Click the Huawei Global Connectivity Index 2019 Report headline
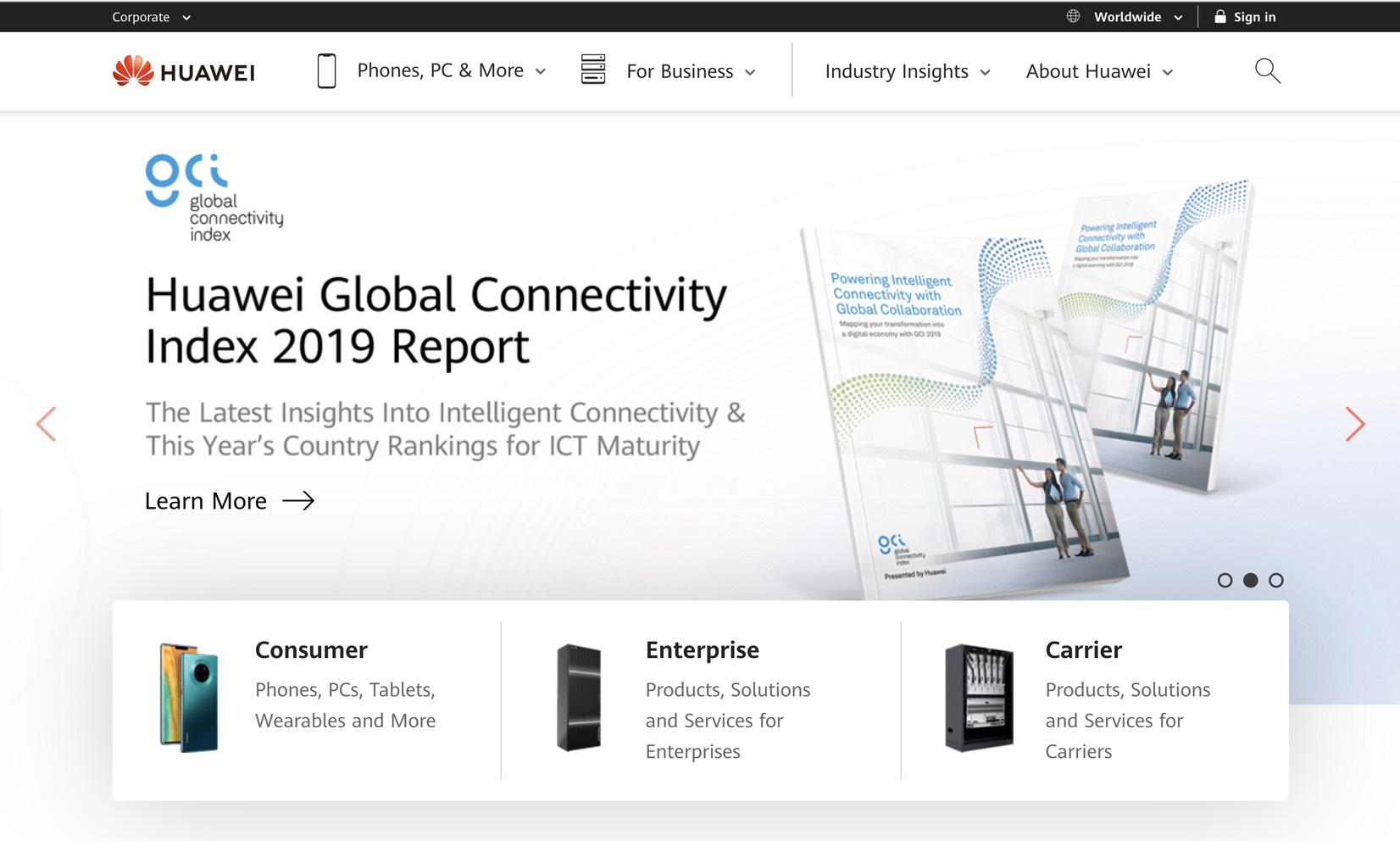 tap(436, 320)
